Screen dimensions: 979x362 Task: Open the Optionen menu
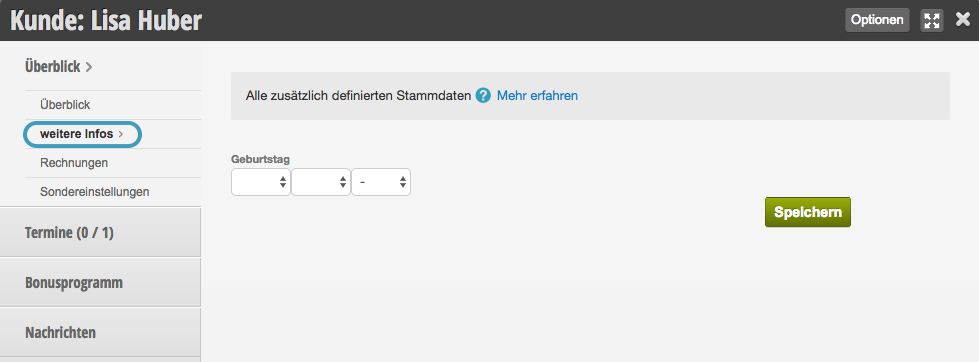[x=877, y=20]
